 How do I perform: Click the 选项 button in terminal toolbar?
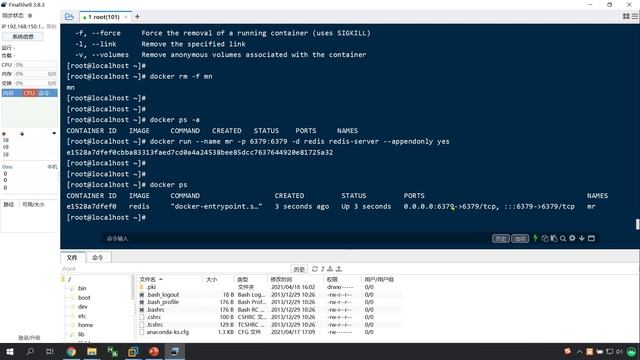tap(520, 238)
